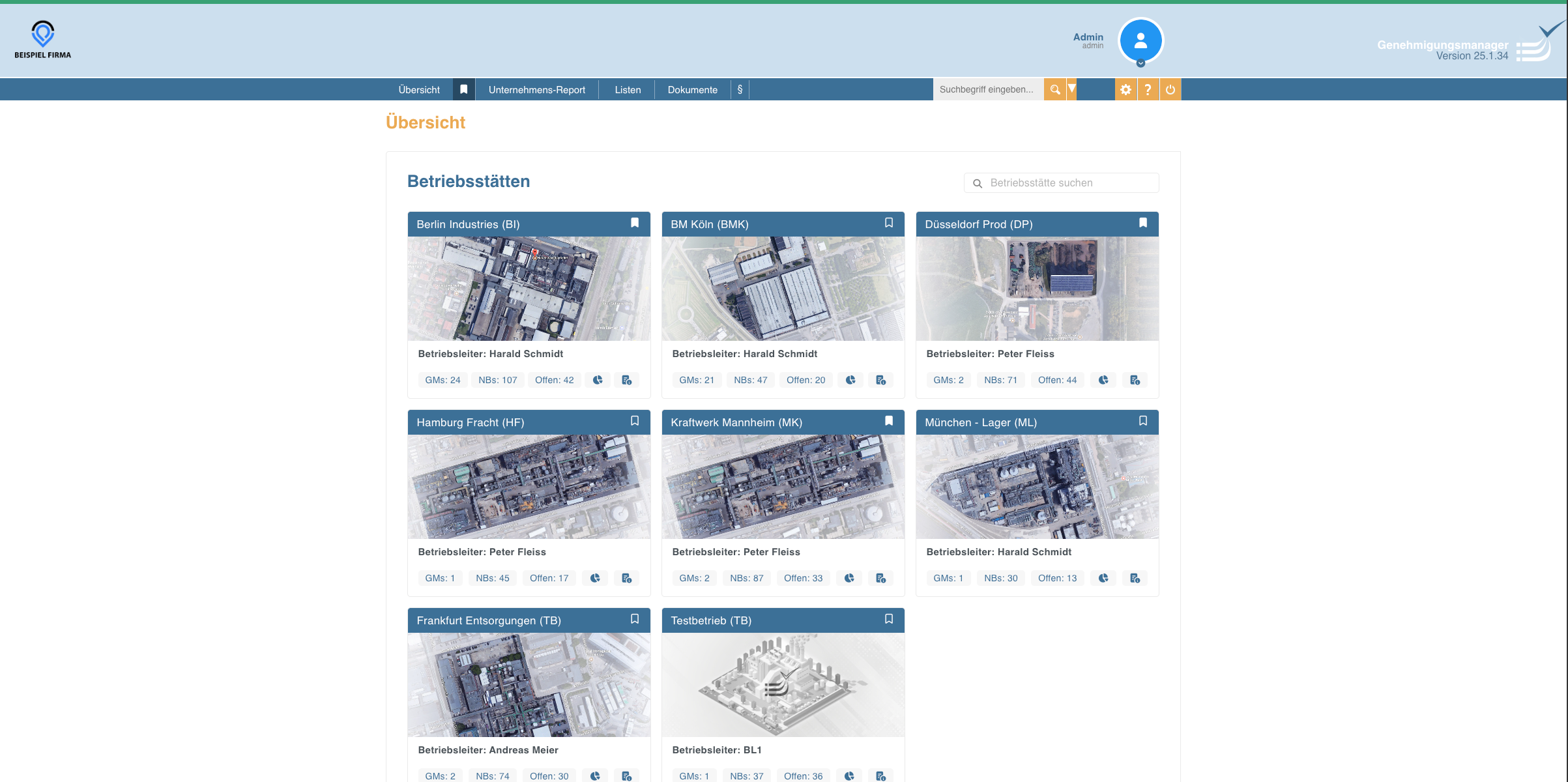Screen dimensions: 1568x782
Task: Toggle bookmark on BM Köln card
Action: pos(888,223)
